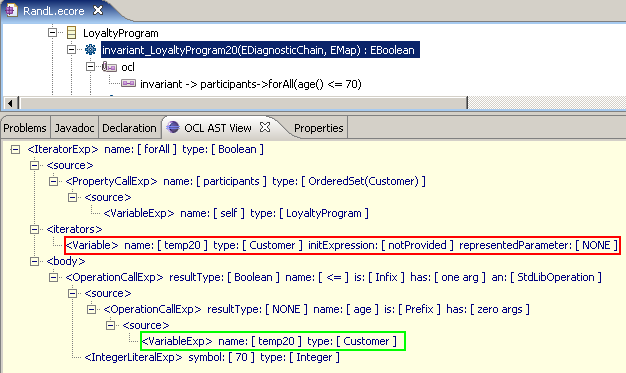This screenshot has width=626, height=373.
Task: Close the OCL AST View tab
Action: tap(265, 127)
